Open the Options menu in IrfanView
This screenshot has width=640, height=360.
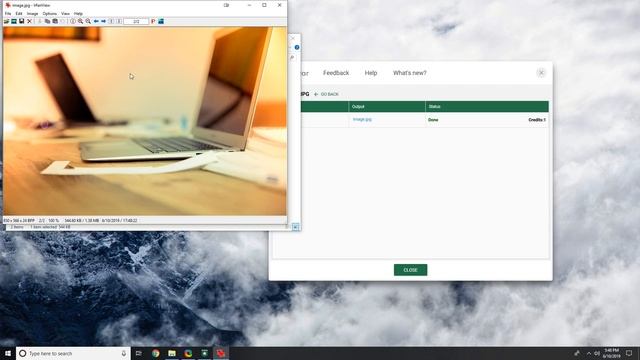[50, 13]
